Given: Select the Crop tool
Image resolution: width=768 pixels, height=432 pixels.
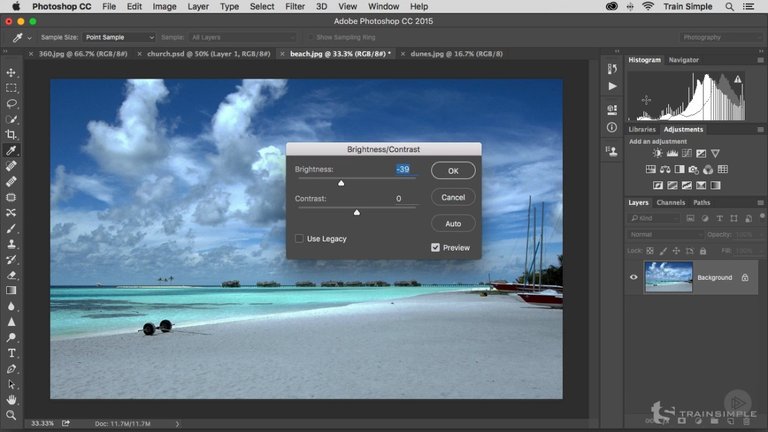Looking at the screenshot, I should [11, 135].
